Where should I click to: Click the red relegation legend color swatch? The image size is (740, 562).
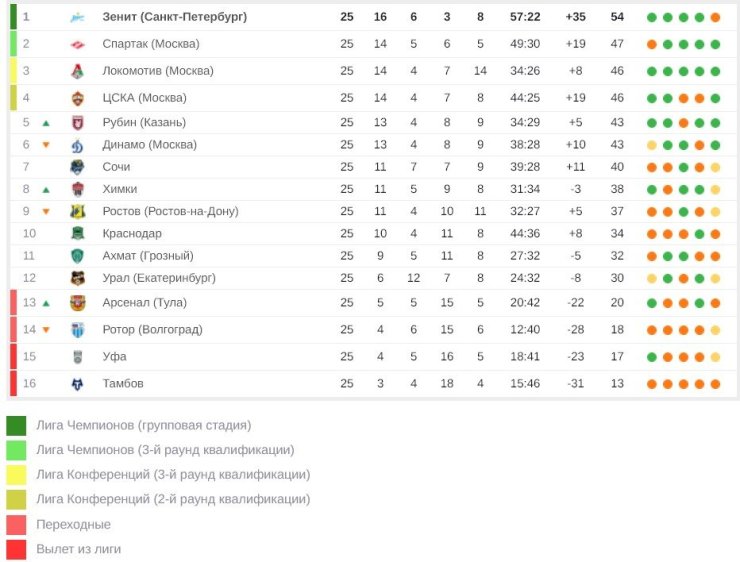click(x=16, y=549)
